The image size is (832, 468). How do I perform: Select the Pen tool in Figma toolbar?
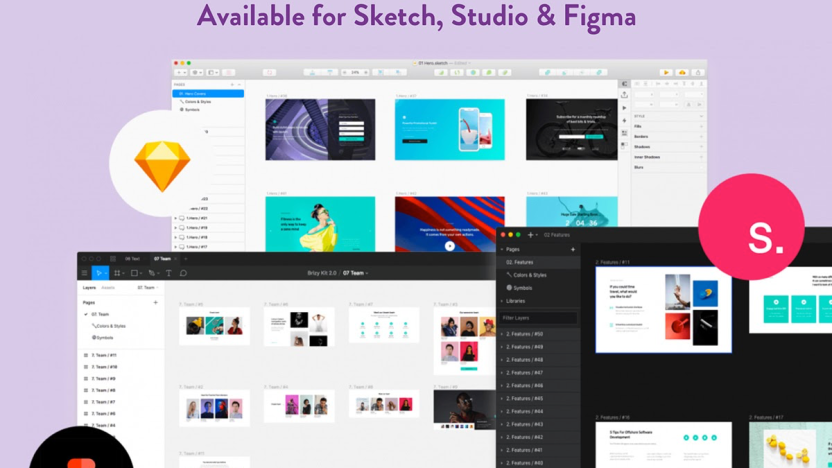pos(152,273)
